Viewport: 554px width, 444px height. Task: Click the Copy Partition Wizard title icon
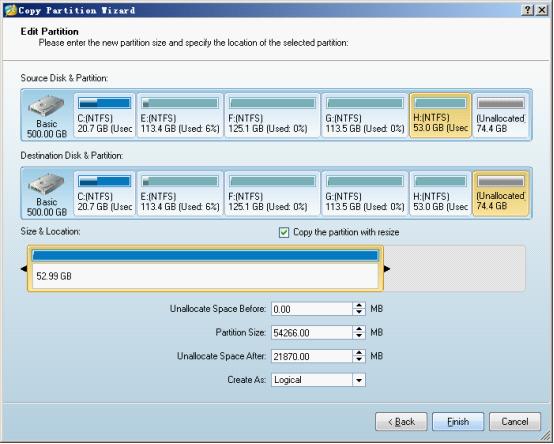[x=11, y=10]
